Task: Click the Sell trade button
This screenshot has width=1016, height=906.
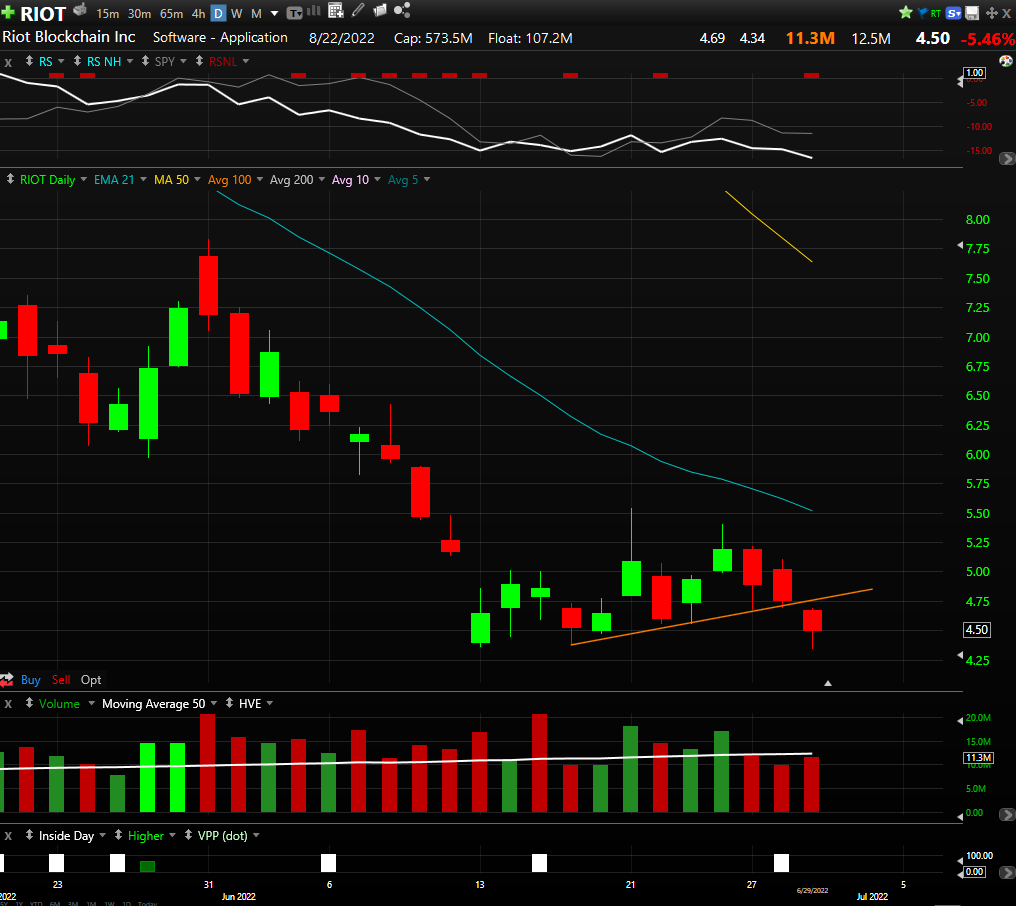Action: click(x=61, y=680)
